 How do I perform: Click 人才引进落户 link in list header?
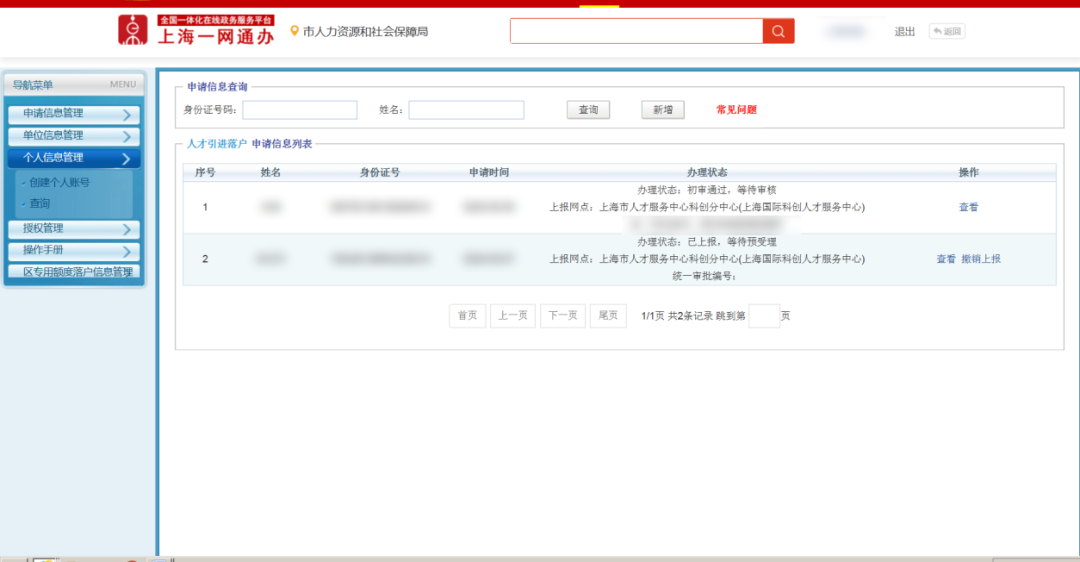pyautogui.click(x=216, y=144)
